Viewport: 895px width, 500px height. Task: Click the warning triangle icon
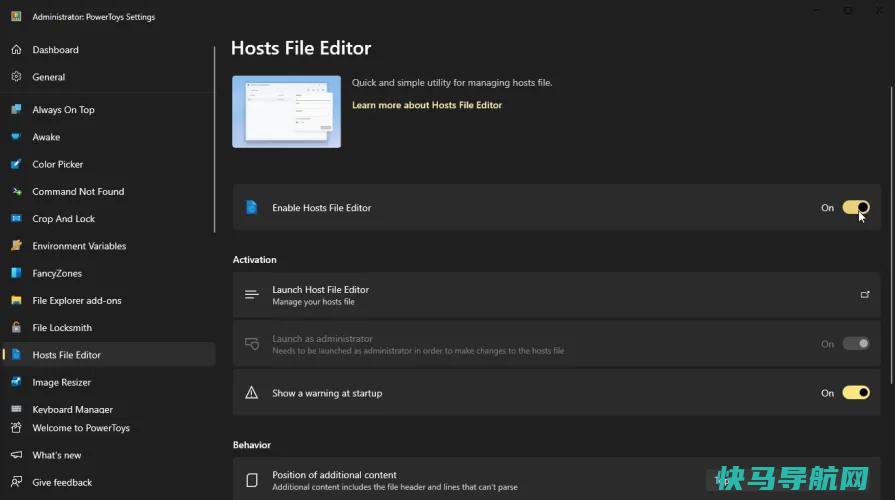click(251, 393)
